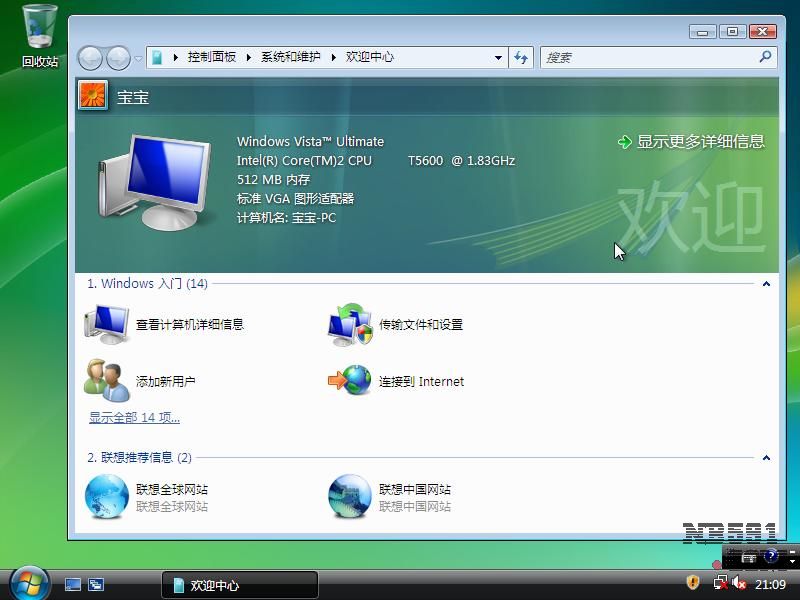Open the security shield tray icon

[x=692, y=583]
